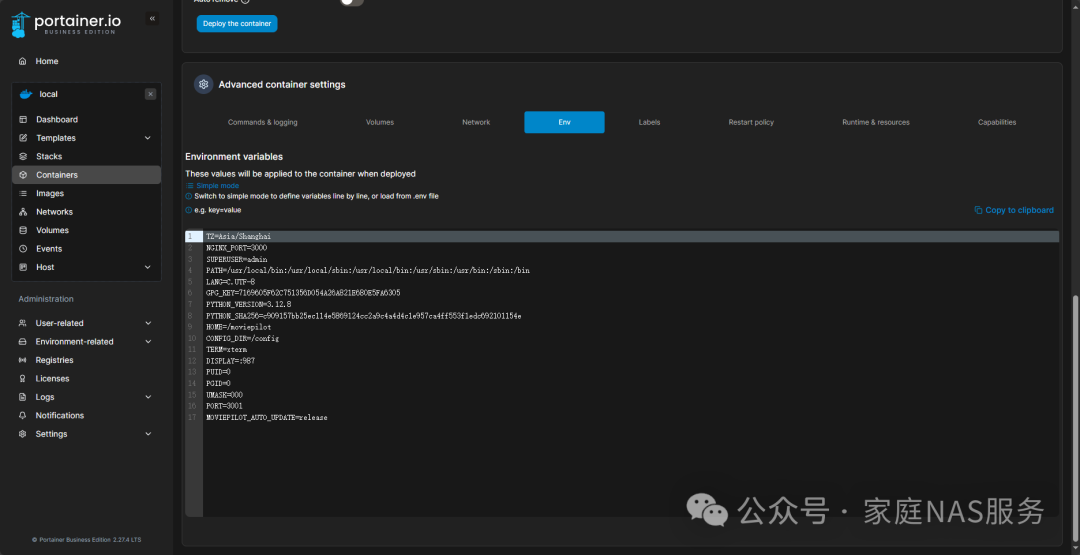Expand the Host menu chevron
This screenshot has width=1080, height=555.
(x=147, y=267)
